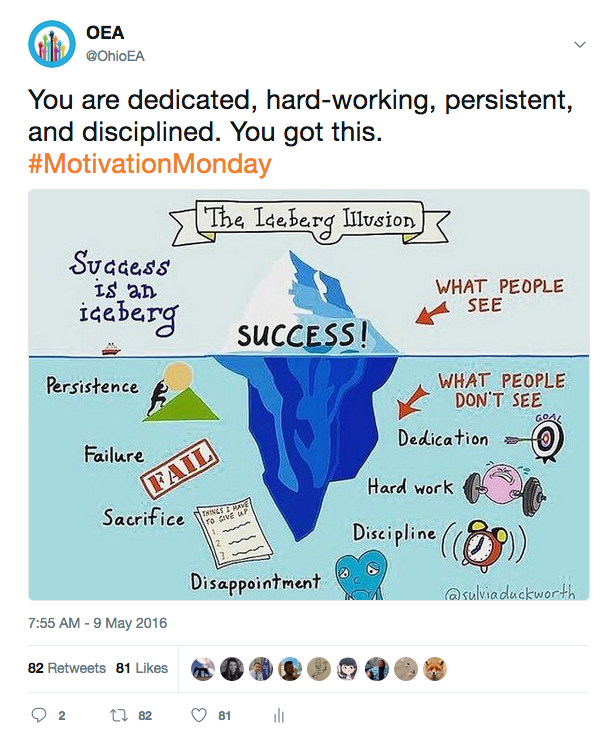
Task: Click the first liker avatar with horse
Action: pyautogui.click(x=203, y=669)
